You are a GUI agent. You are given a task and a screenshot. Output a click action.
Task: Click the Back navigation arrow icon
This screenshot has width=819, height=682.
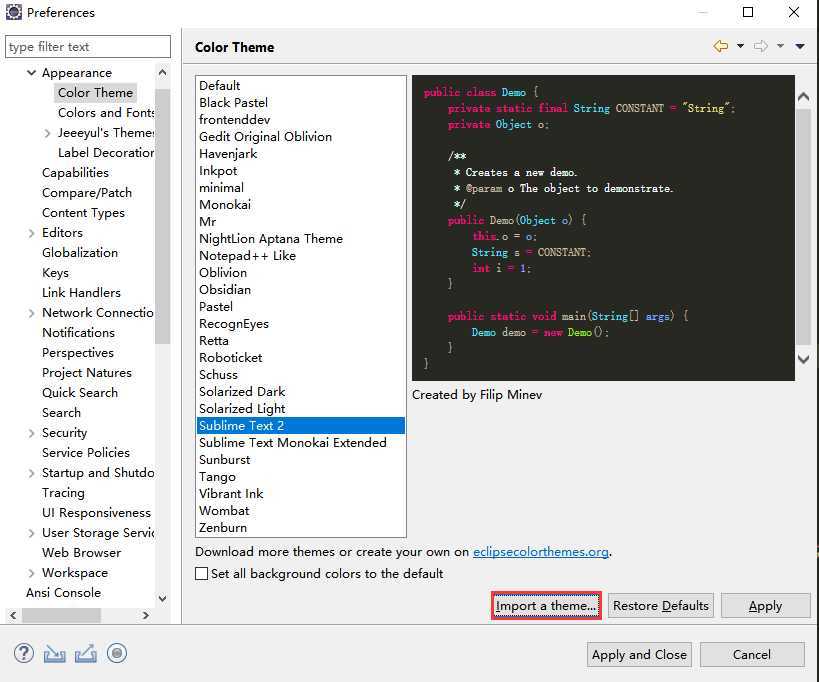[721, 46]
